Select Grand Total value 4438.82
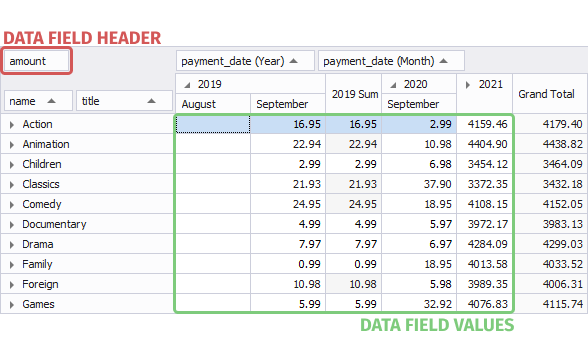The height and width of the screenshot is (360, 588). (x=550, y=144)
